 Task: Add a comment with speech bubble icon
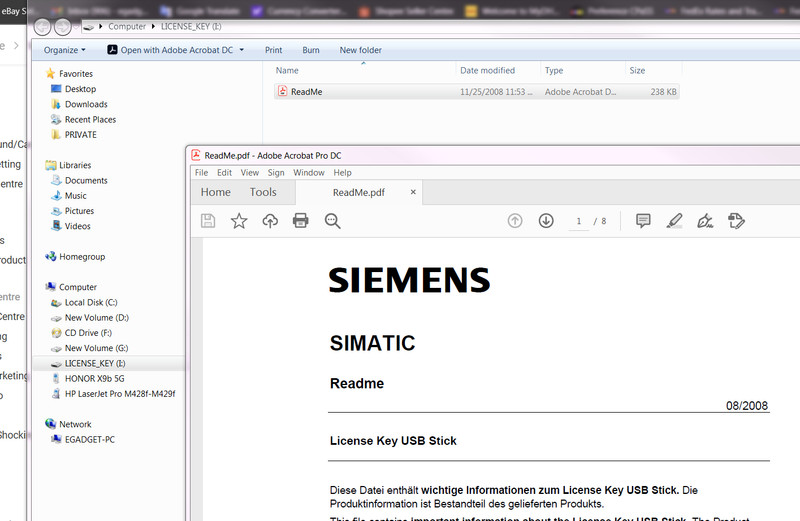point(643,220)
